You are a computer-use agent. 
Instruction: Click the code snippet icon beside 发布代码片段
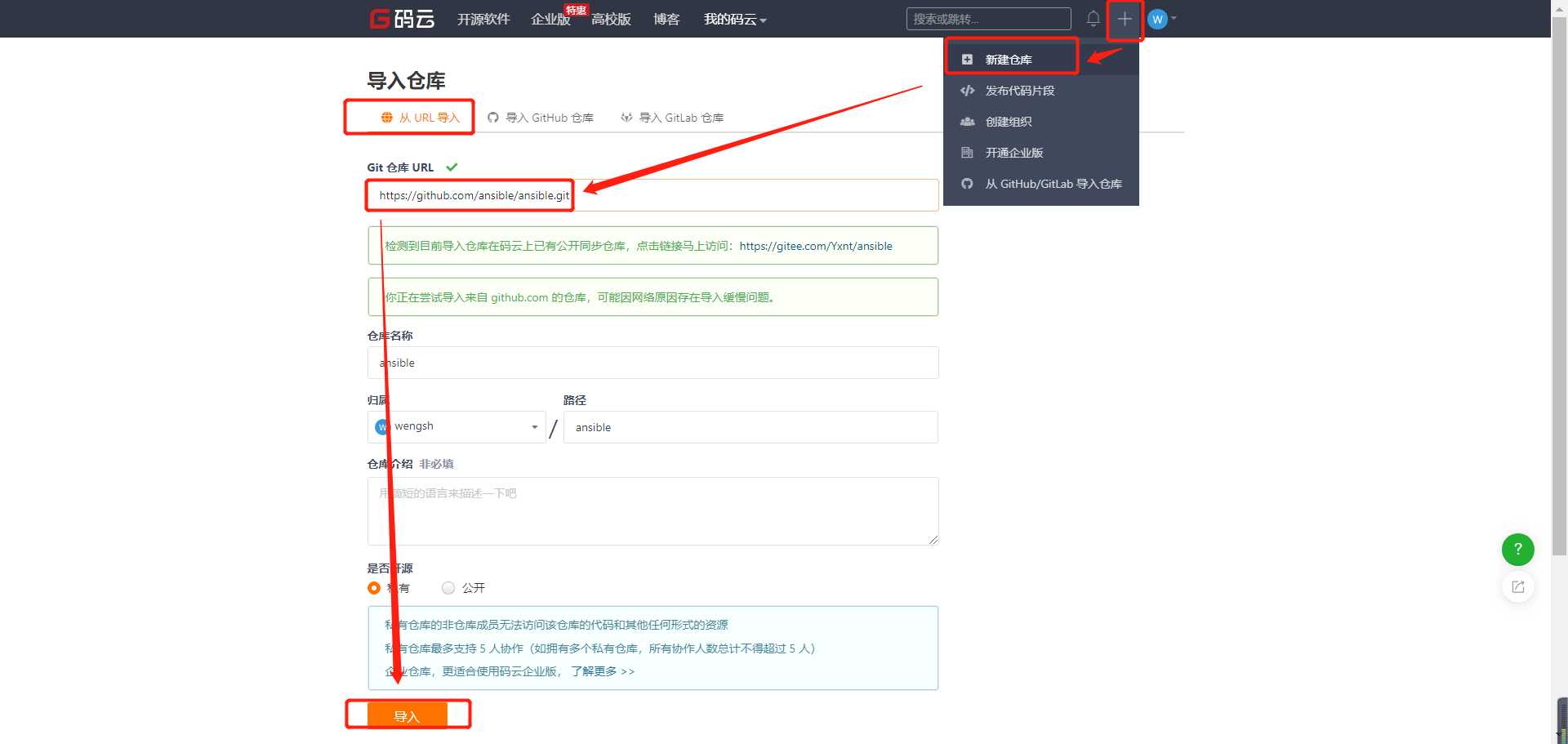[x=967, y=91]
